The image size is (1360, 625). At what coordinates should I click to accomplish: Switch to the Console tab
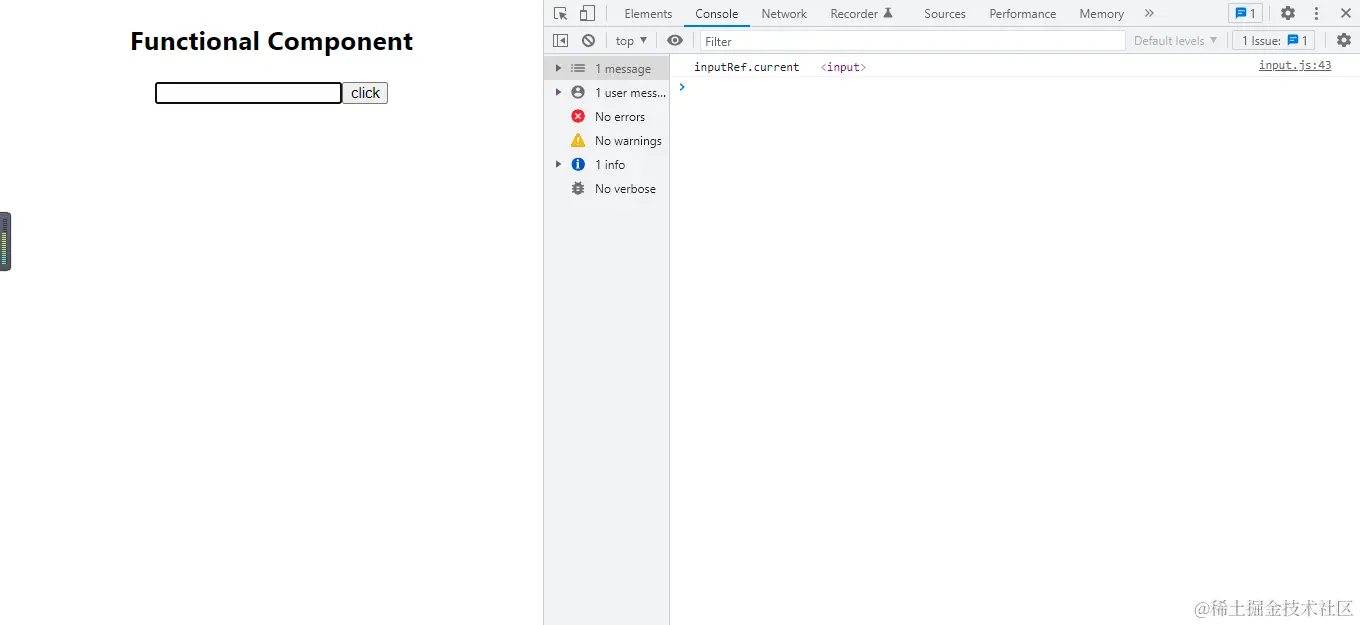[717, 13]
